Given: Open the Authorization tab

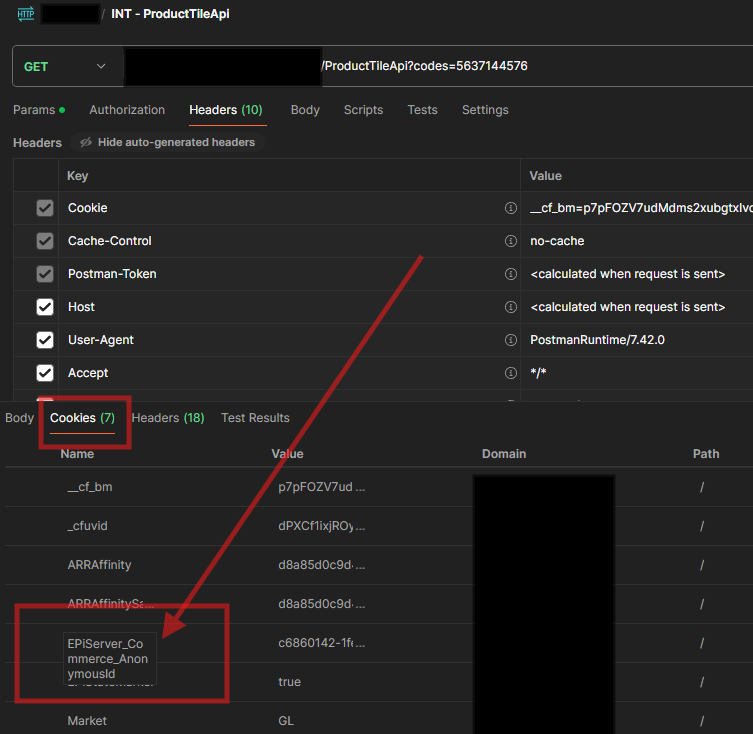Looking at the screenshot, I should (127, 110).
